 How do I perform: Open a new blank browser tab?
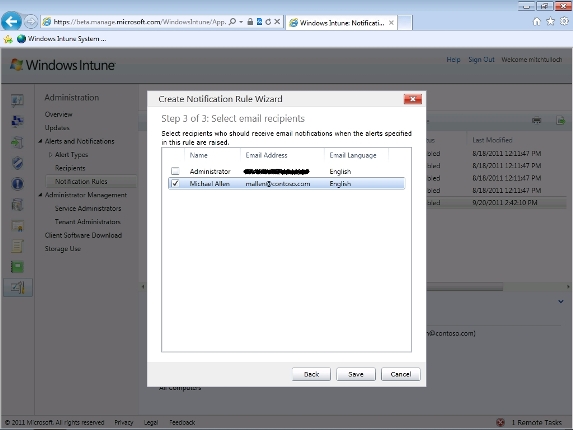(405, 23)
